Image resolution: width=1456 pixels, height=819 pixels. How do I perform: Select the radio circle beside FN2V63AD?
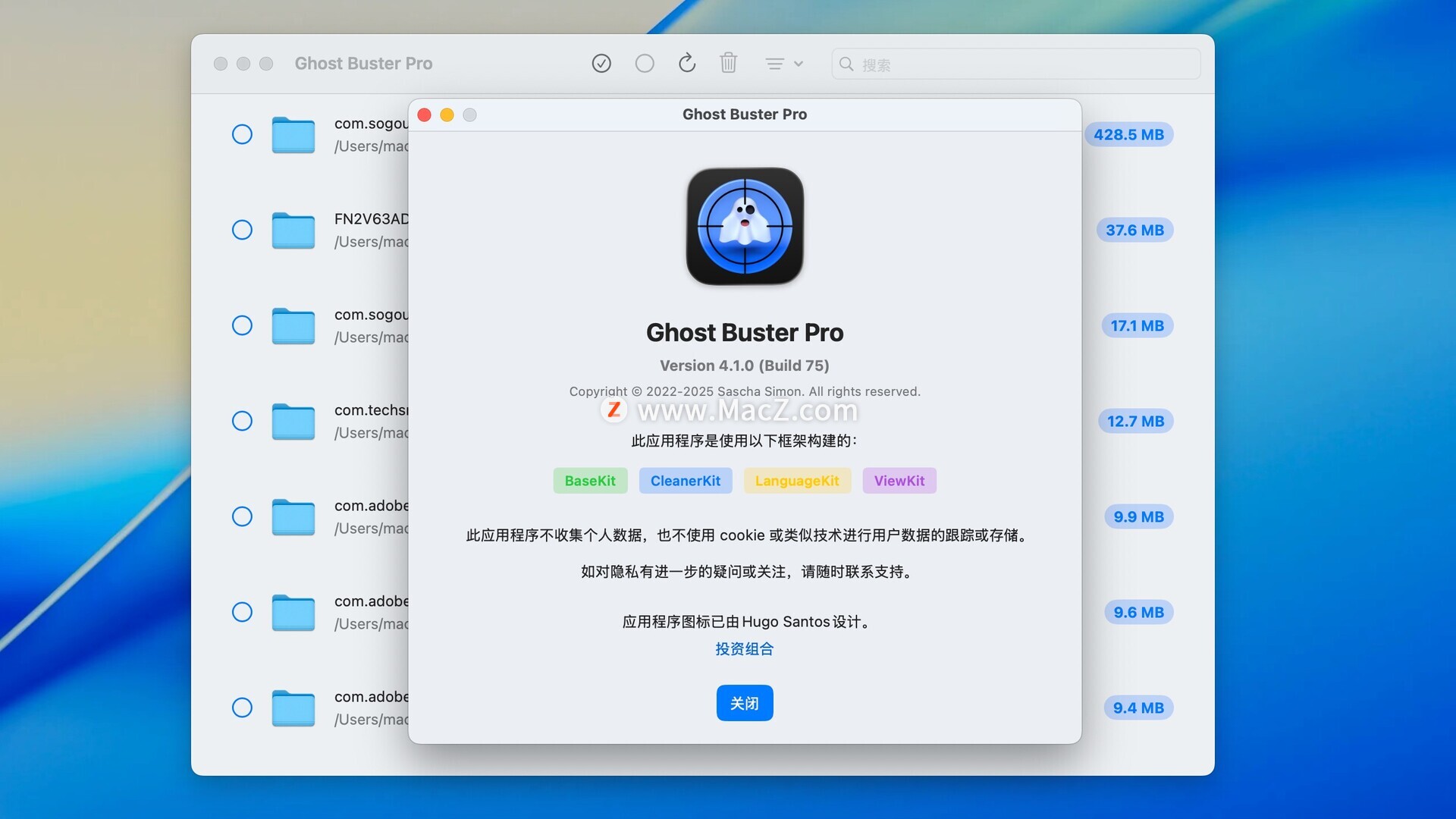[242, 230]
